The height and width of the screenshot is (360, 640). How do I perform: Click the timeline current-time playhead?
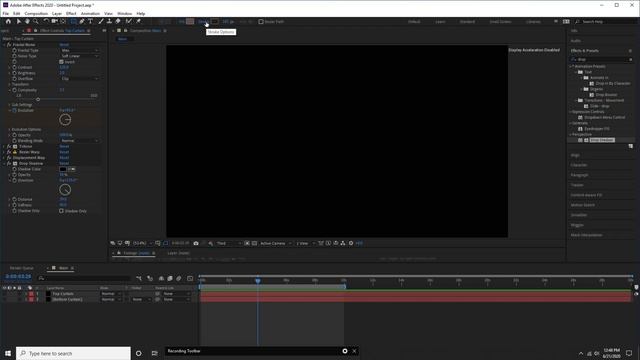(258, 280)
